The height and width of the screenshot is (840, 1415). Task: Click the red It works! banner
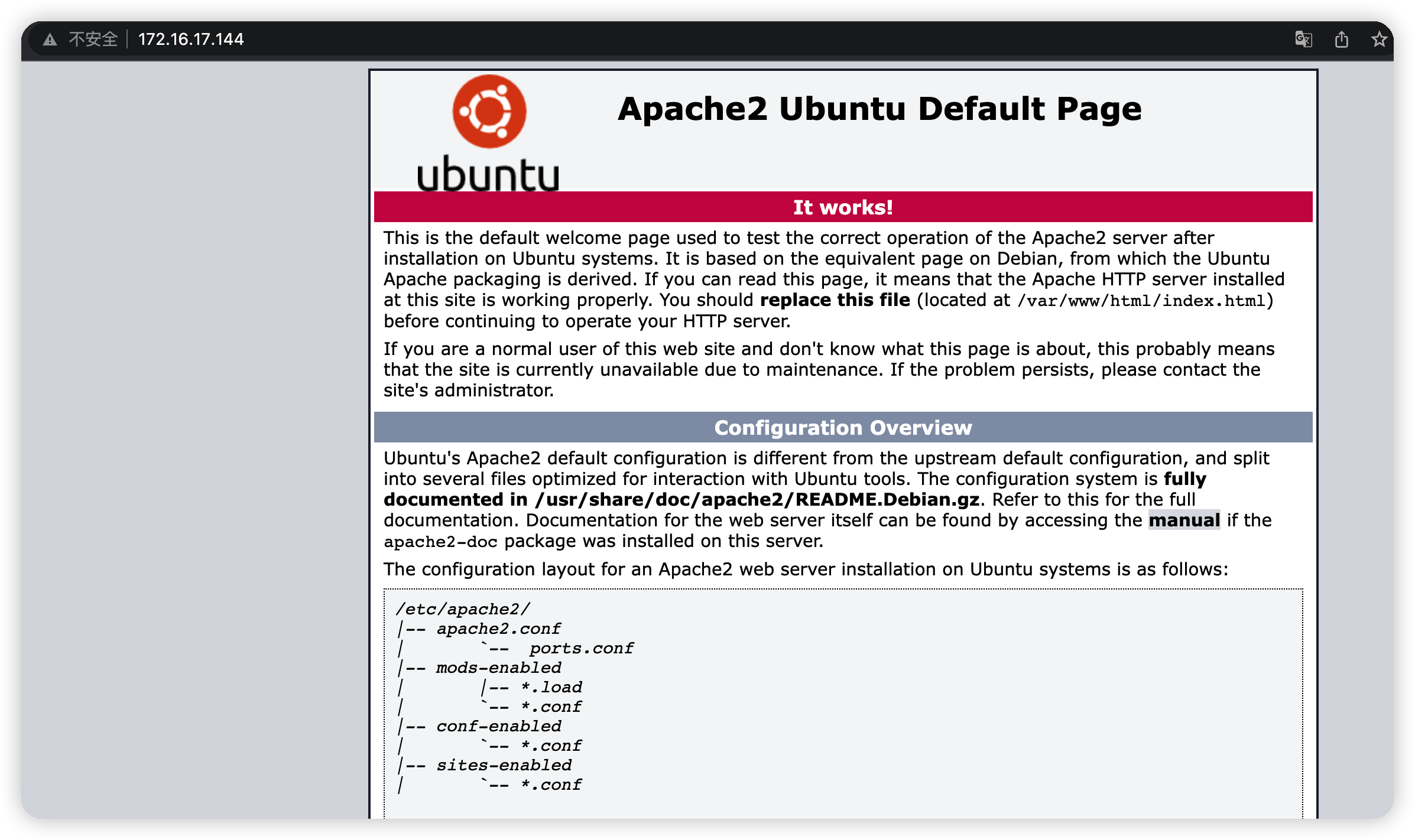[843, 207]
